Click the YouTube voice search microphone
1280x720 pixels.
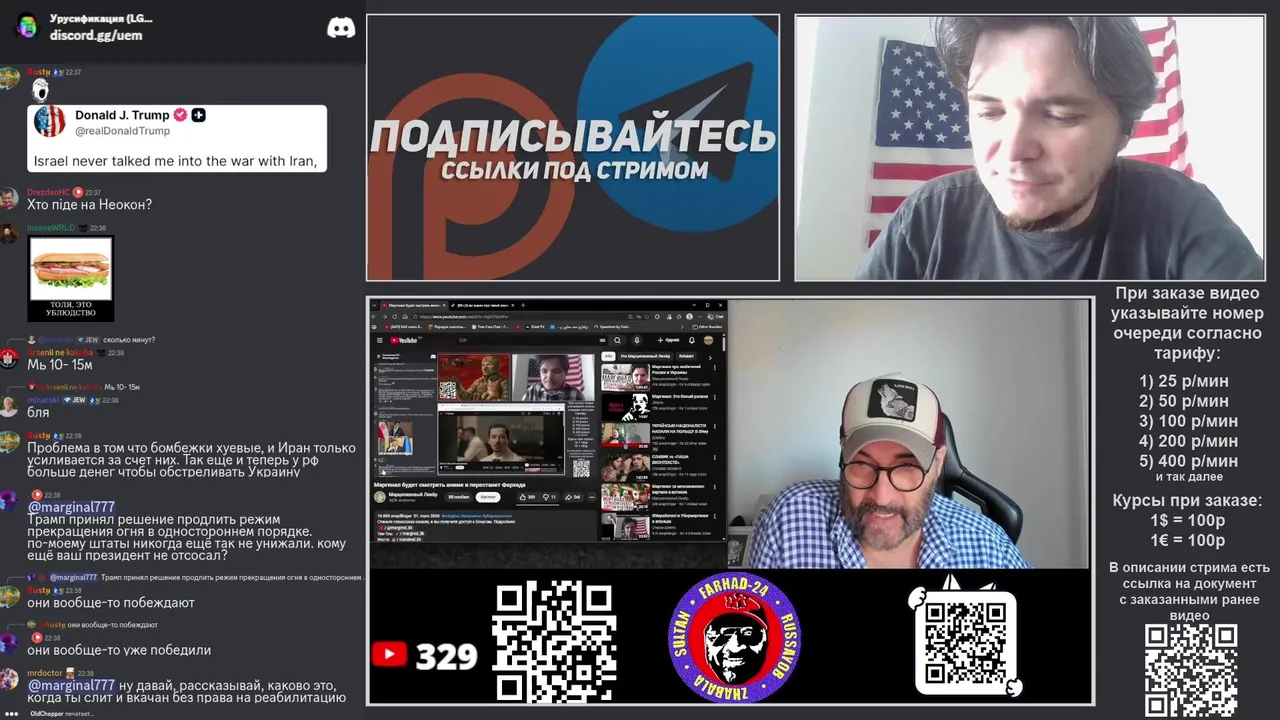click(x=637, y=340)
